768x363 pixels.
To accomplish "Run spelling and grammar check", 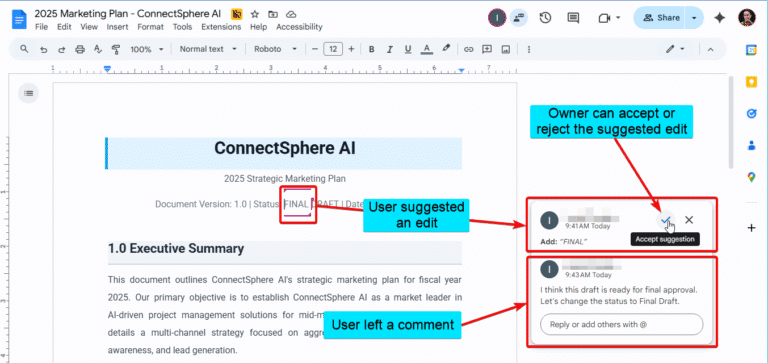I will coord(97,49).
